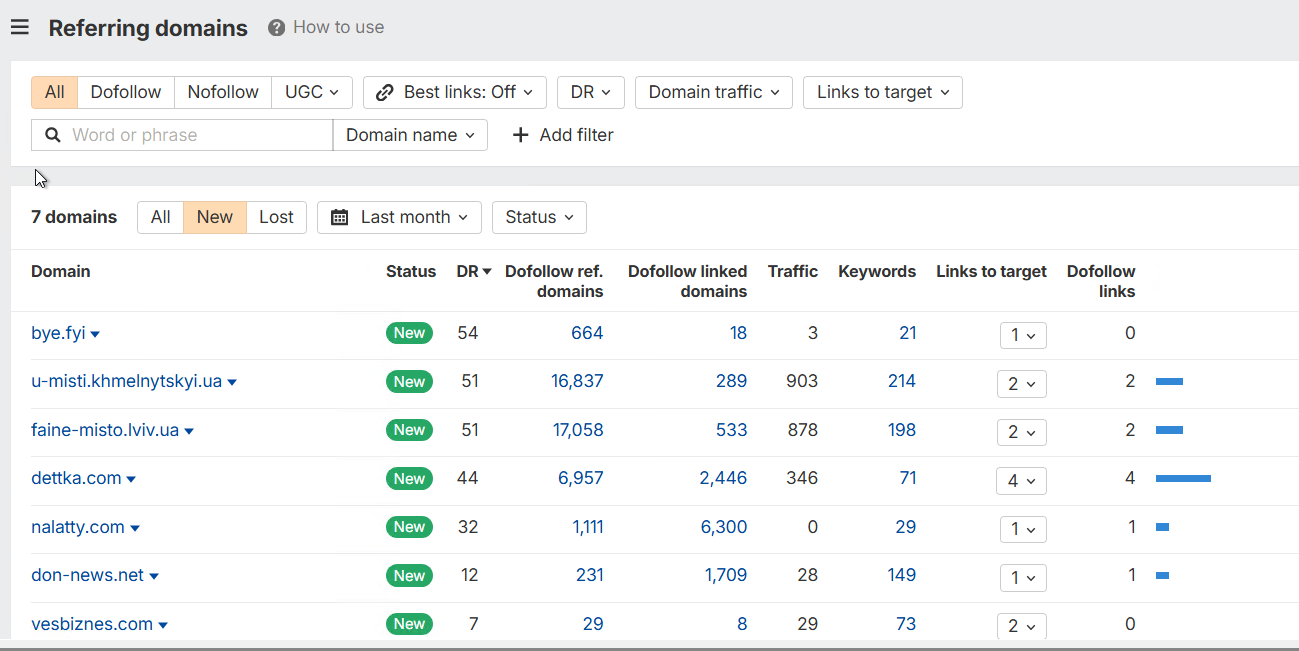This screenshot has height=651, width=1299.
Task: Select the Dofollow link type filter
Action: [126, 92]
